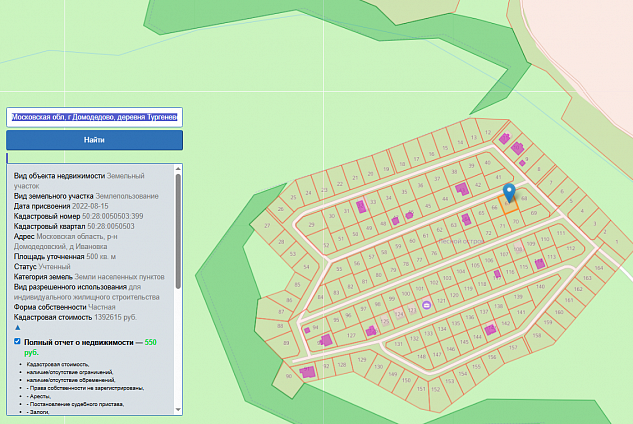
Task: Click the Лесной остров label on the map
Action: coord(461,241)
